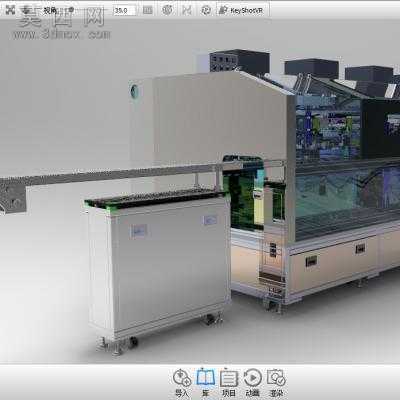
Task: Open the 项目 project panel
Action: (x=229, y=383)
